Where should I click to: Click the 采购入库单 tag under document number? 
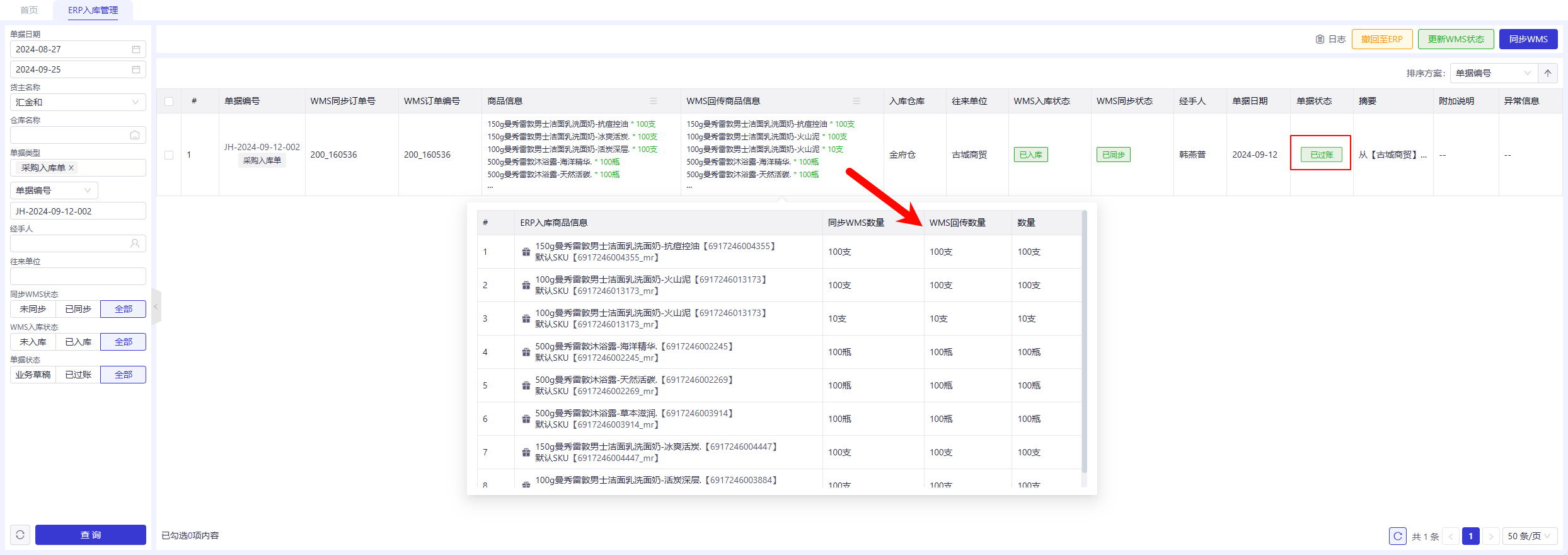pos(262,161)
